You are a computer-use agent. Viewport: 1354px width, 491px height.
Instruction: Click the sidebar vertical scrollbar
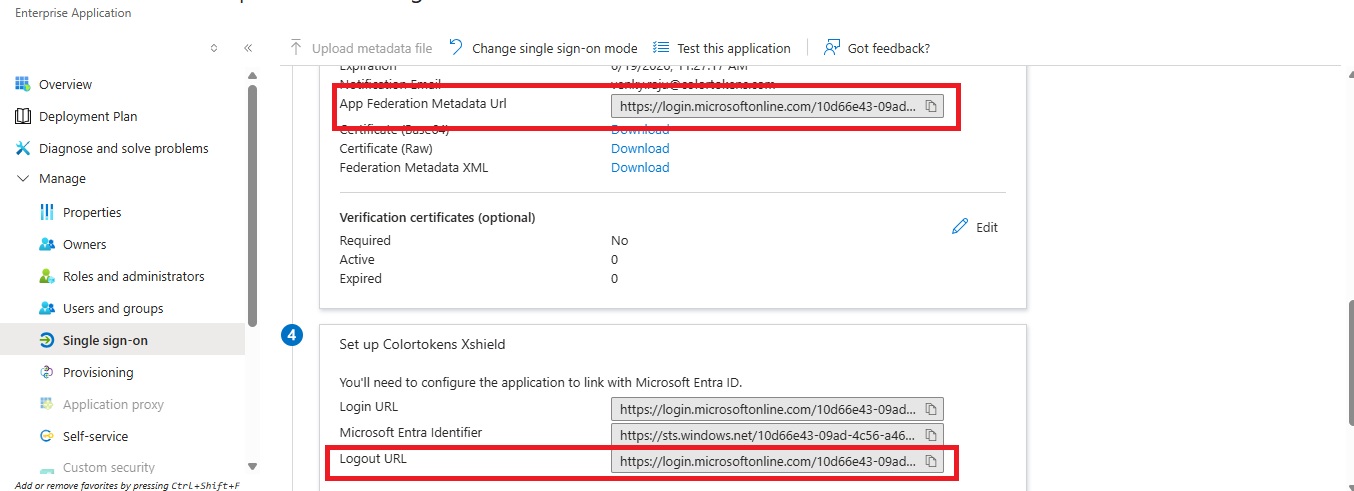tap(252, 200)
